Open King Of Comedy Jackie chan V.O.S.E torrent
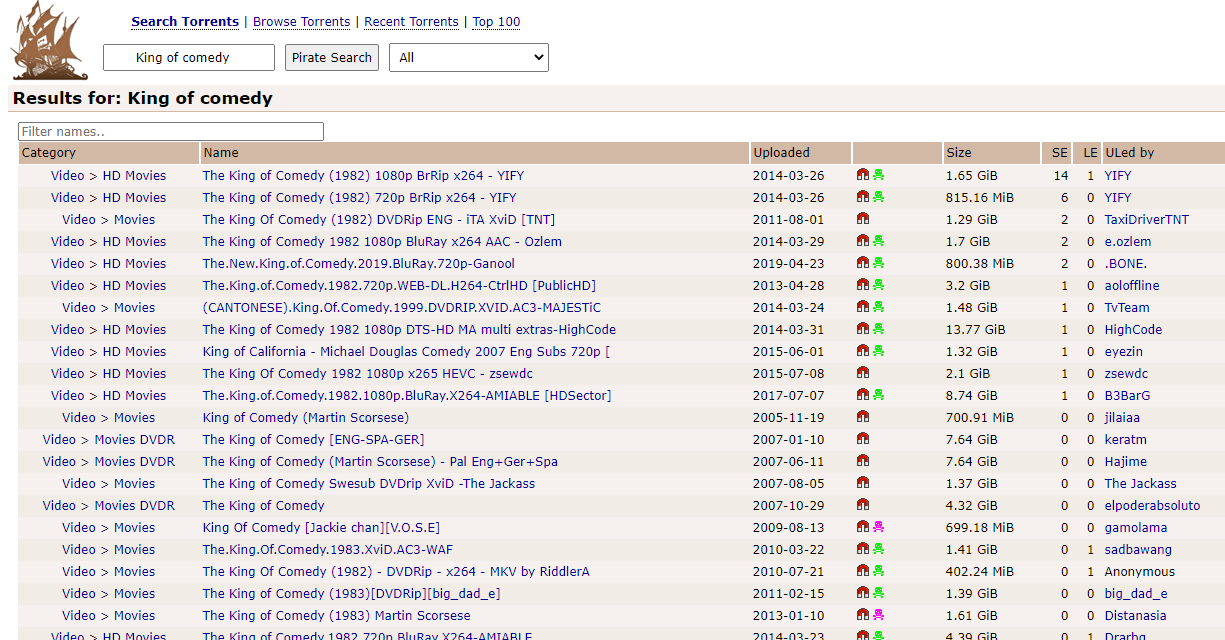This screenshot has height=640, width=1225. pos(321,527)
